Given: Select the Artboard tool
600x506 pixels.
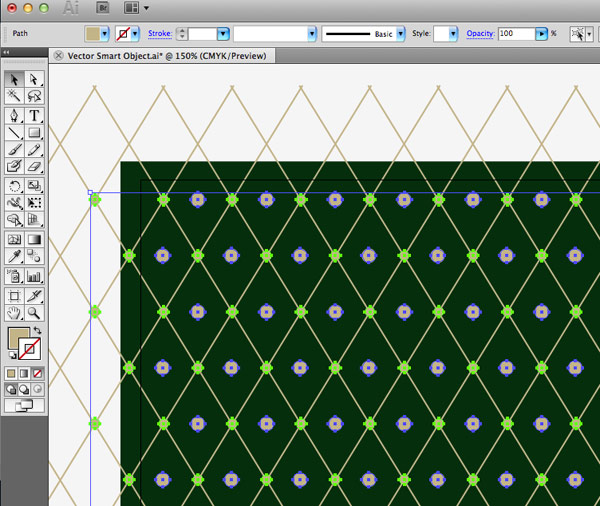Looking at the screenshot, I should pos(15,296).
